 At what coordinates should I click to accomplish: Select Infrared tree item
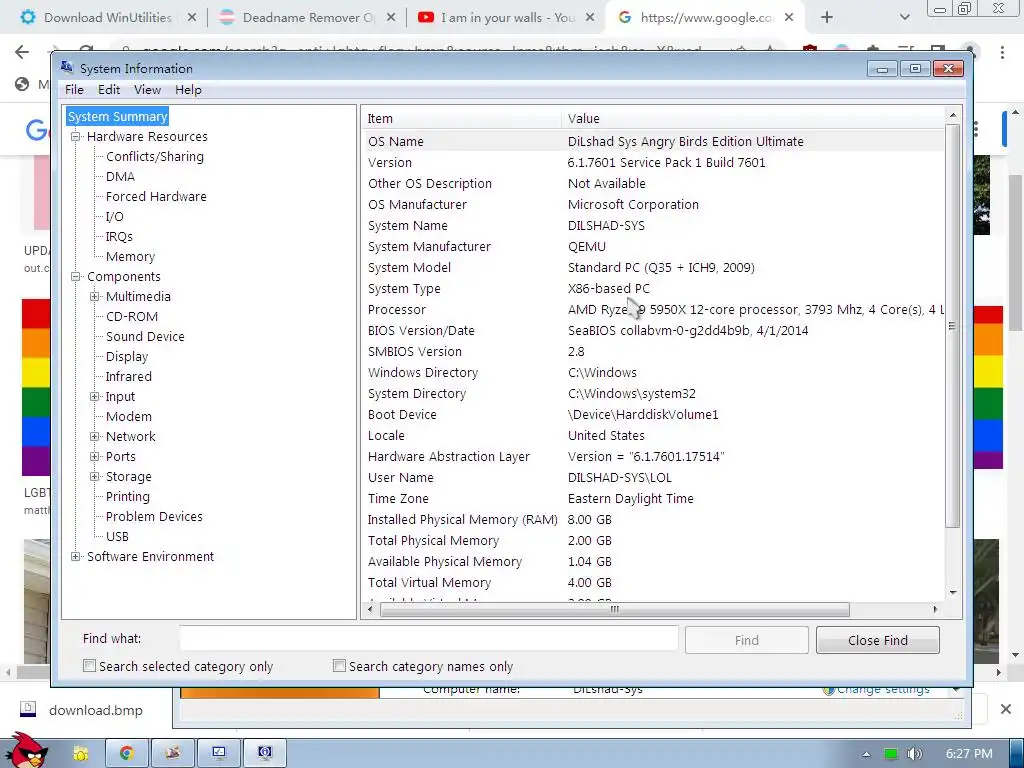129,377
